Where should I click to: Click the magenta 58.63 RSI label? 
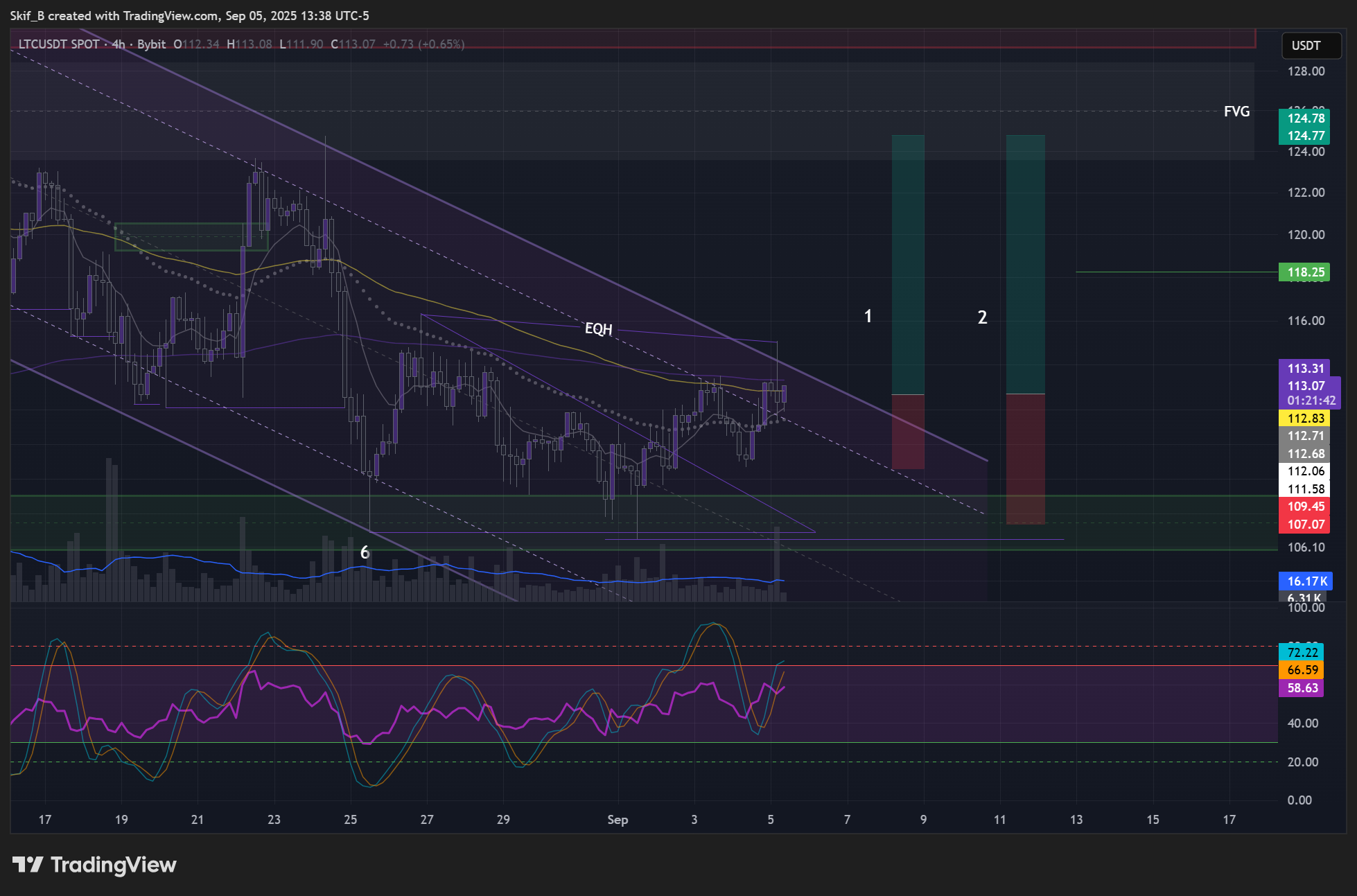[x=1301, y=688]
